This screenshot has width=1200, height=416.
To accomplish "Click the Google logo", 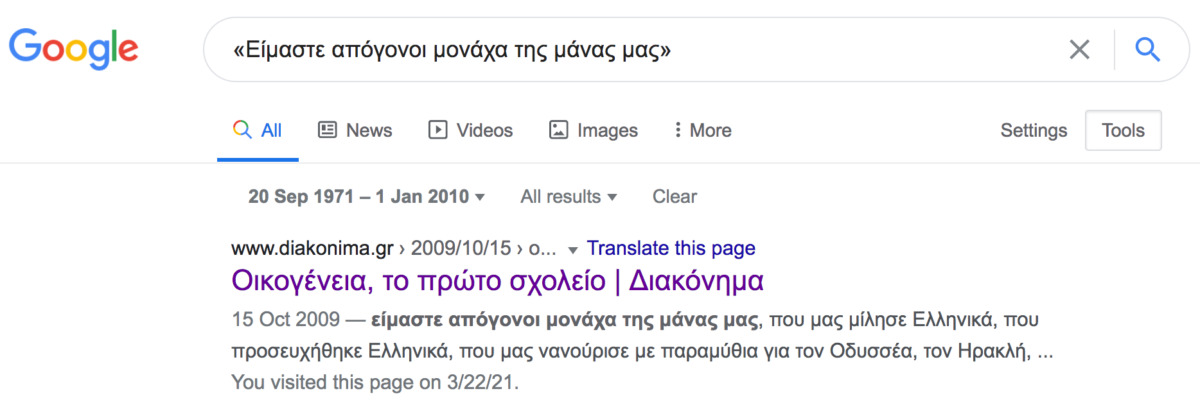I will [74, 49].
